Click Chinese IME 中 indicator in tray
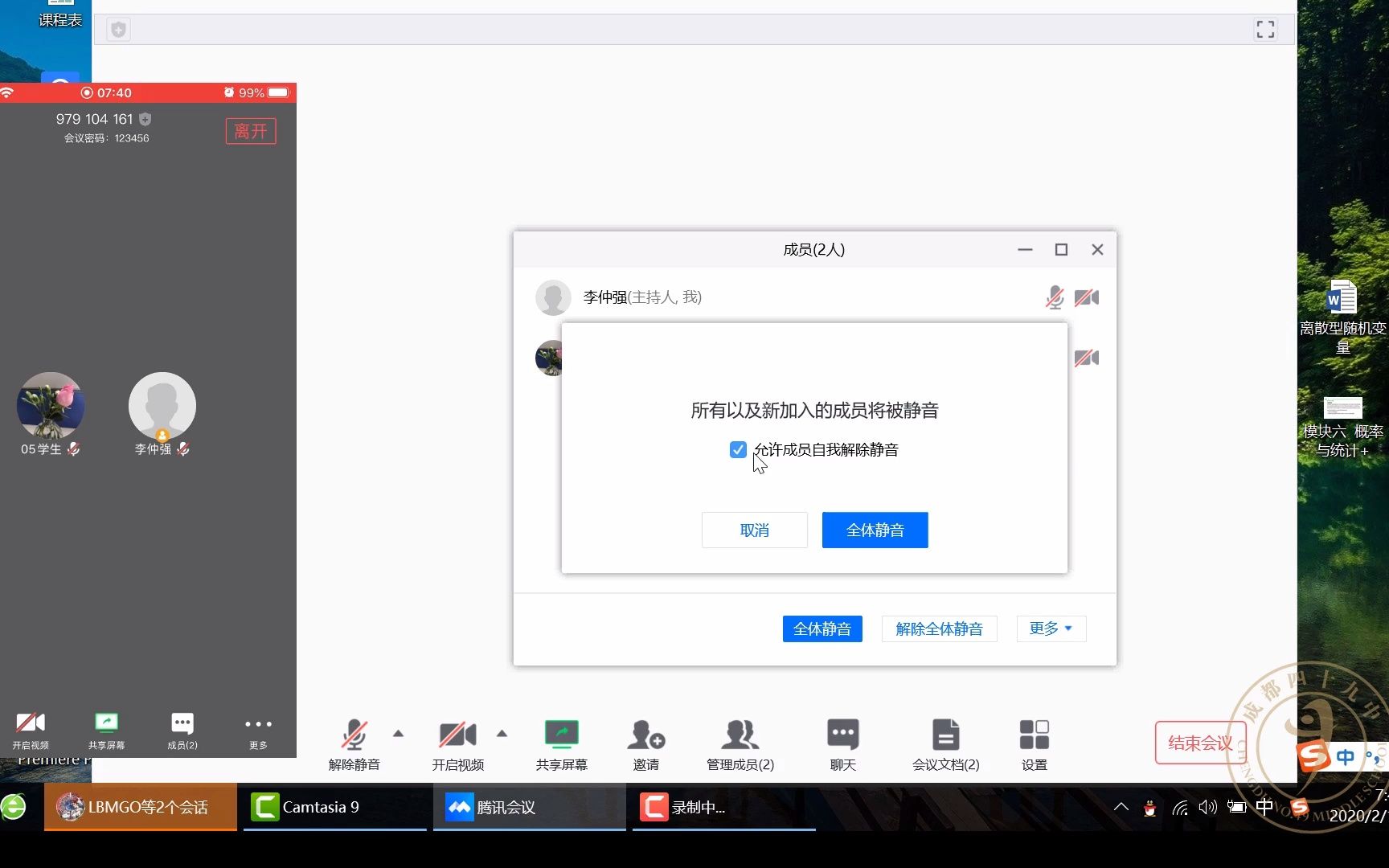1389x868 pixels. (1264, 806)
